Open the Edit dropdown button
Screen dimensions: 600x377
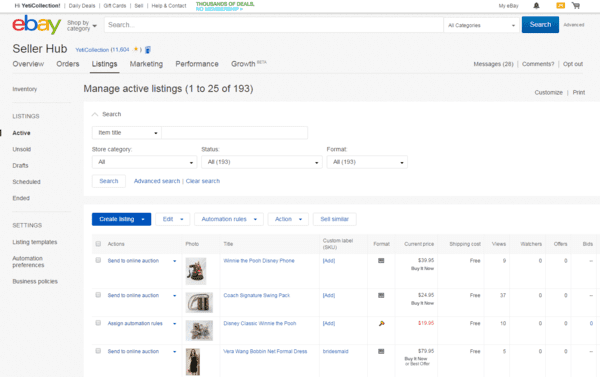coord(173,219)
